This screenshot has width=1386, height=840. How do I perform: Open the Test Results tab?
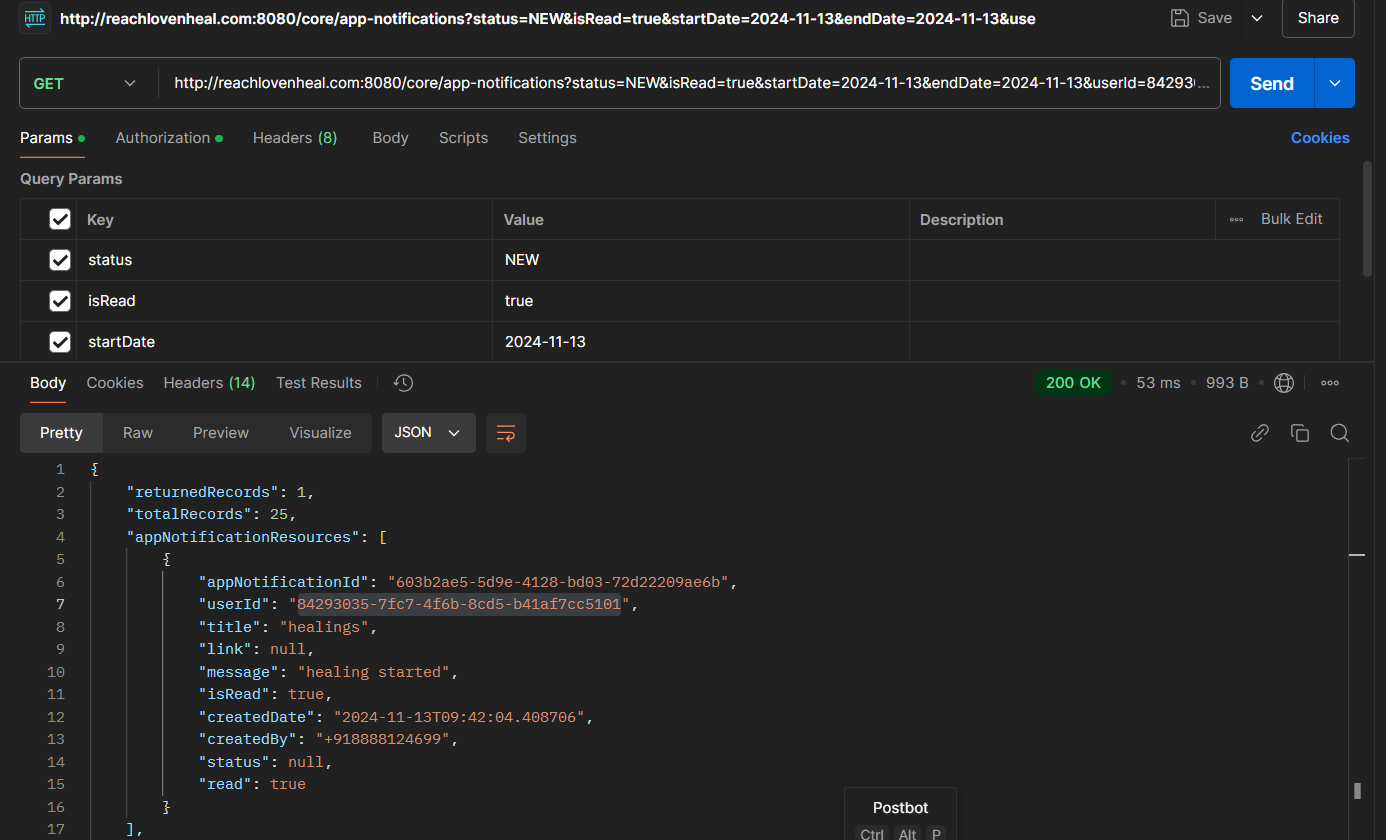[x=319, y=383]
